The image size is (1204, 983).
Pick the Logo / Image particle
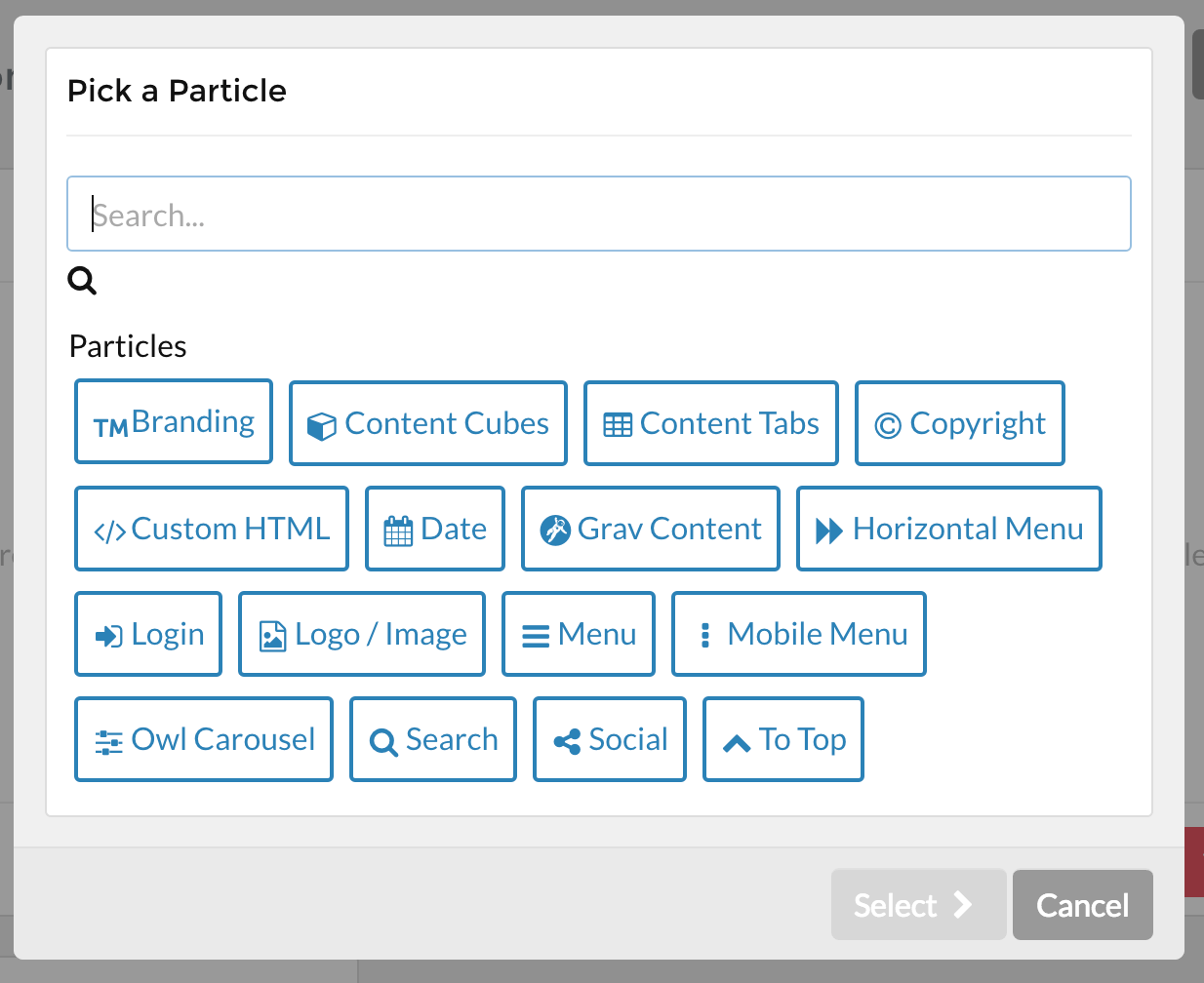click(x=362, y=635)
